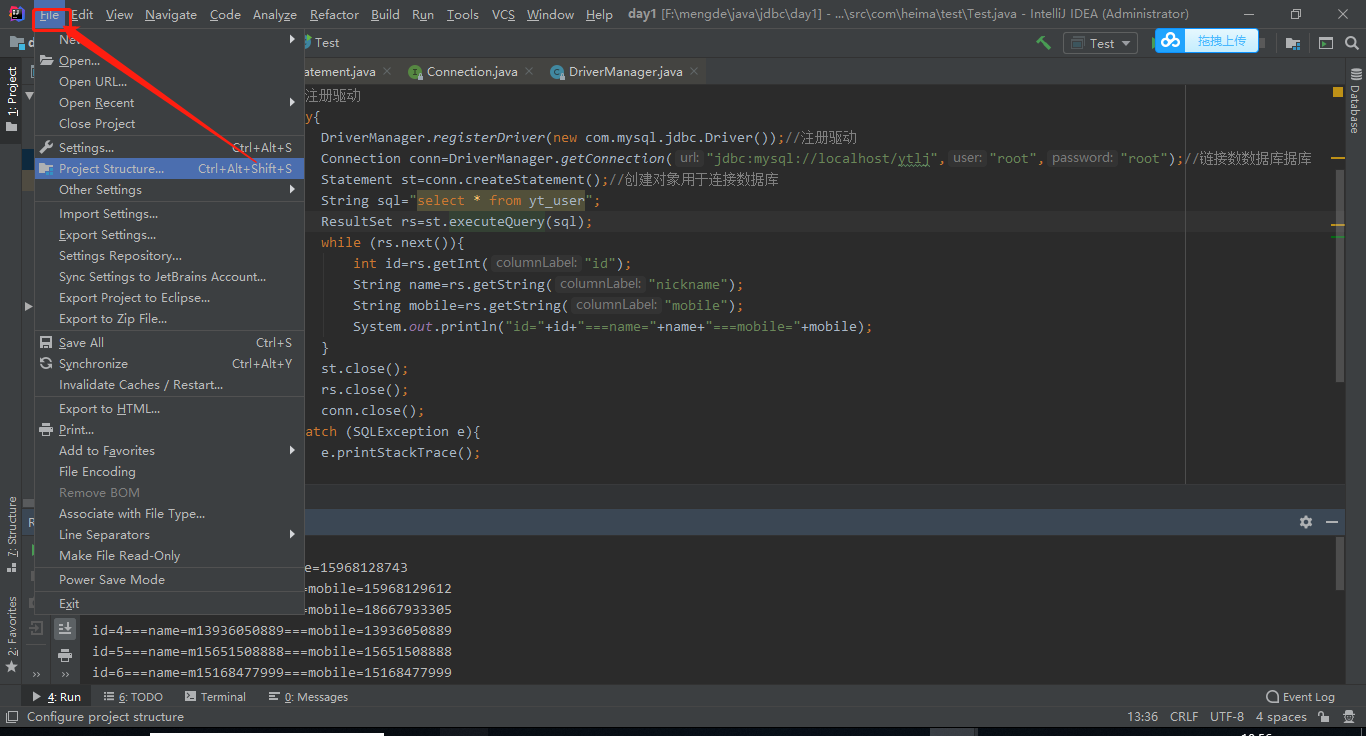This screenshot has height=736, width=1366.
Task: Select Print... in File menu
Action: 169,429
